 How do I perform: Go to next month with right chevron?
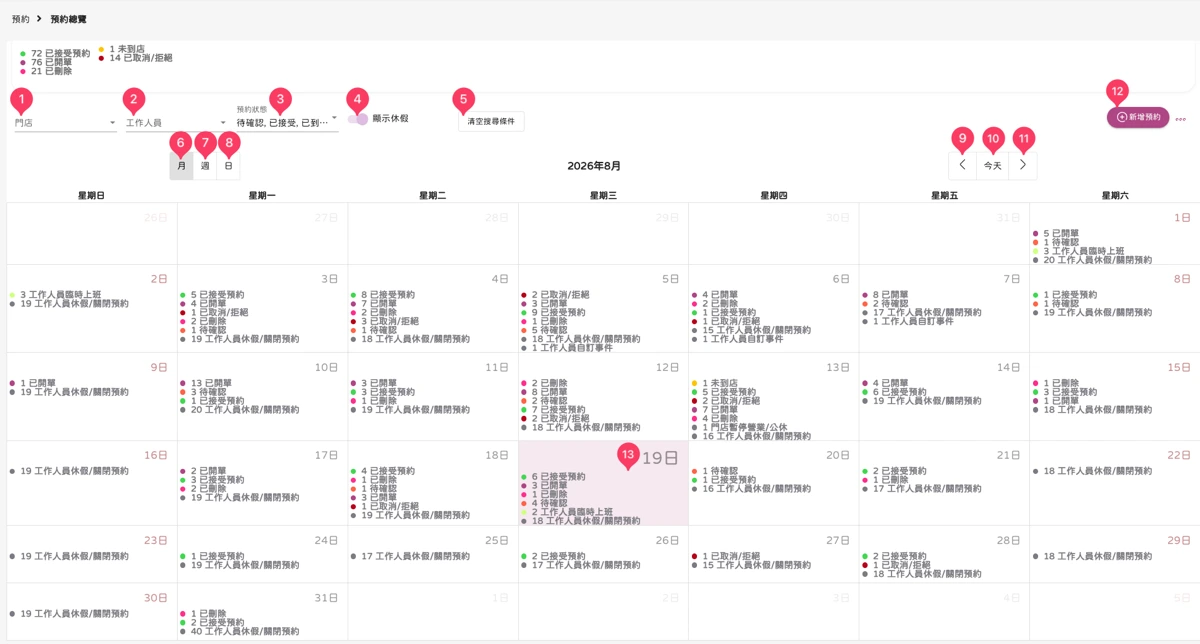pos(1022,165)
